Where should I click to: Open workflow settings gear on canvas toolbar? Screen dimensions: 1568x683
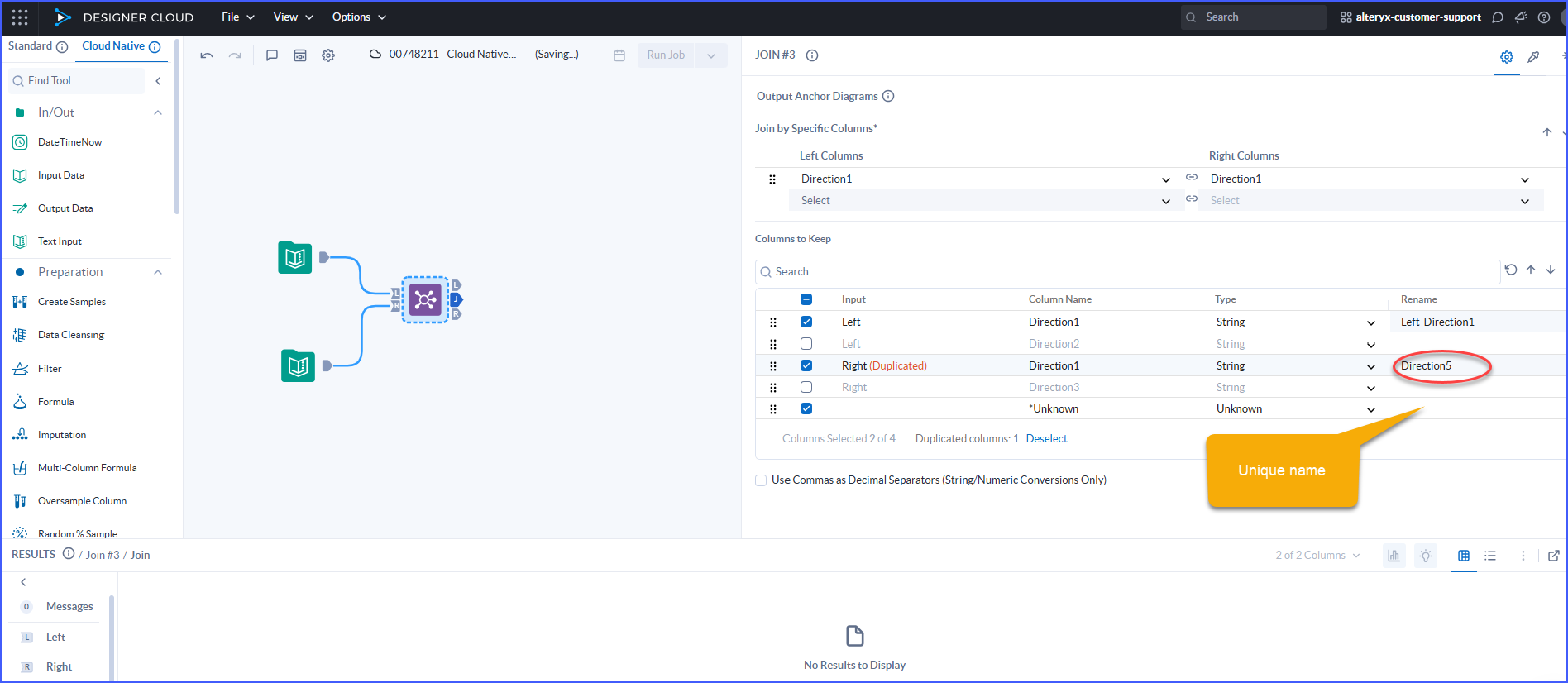point(328,55)
